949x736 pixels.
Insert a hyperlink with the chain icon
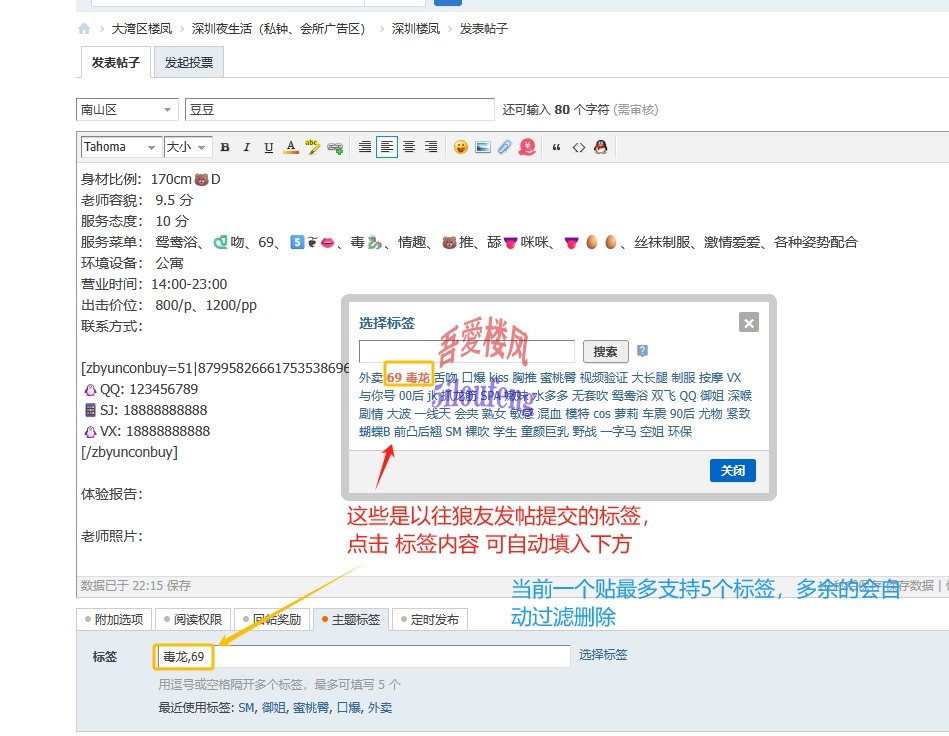click(x=335, y=148)
